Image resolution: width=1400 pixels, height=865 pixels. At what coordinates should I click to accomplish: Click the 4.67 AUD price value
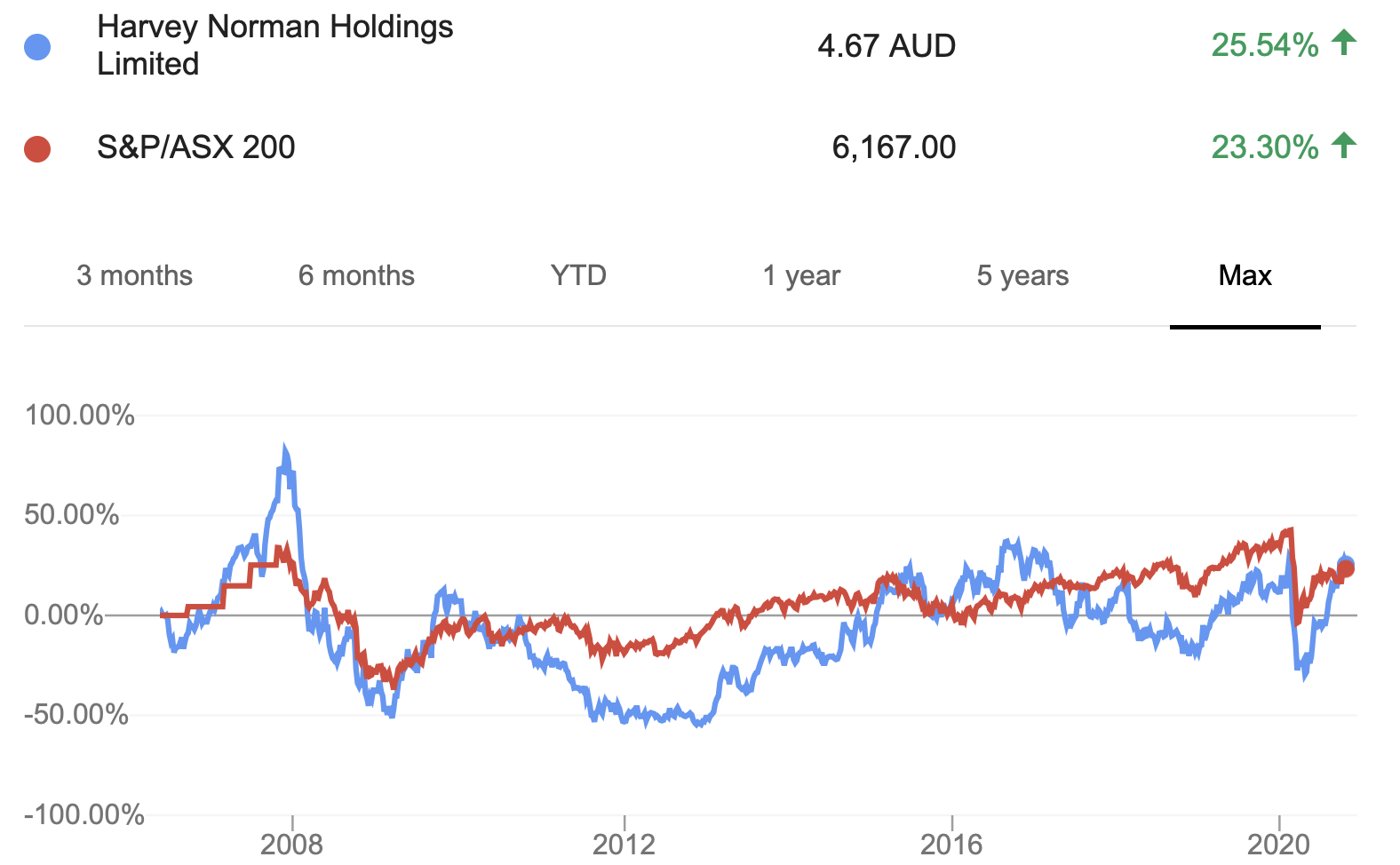tap(886, 46)
